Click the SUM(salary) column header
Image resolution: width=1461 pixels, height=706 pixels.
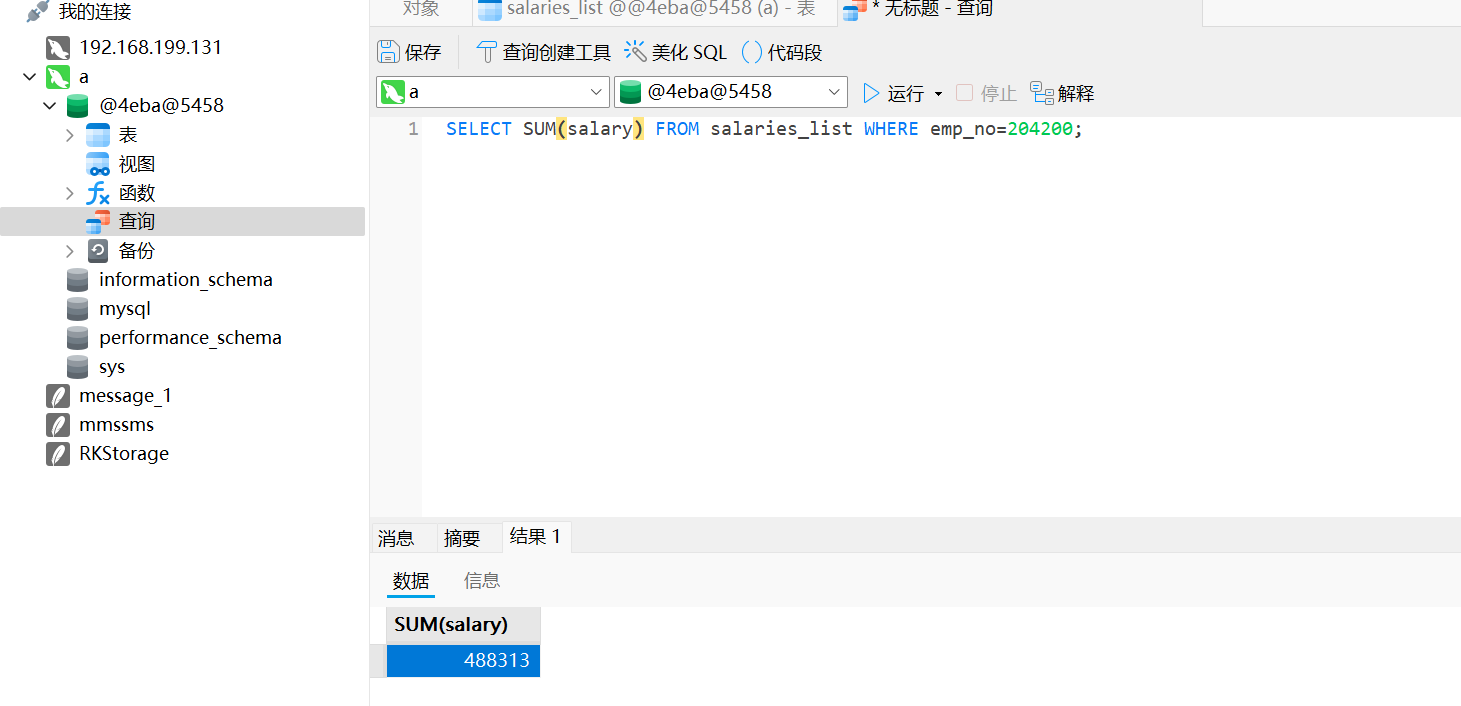pos(463,625)
